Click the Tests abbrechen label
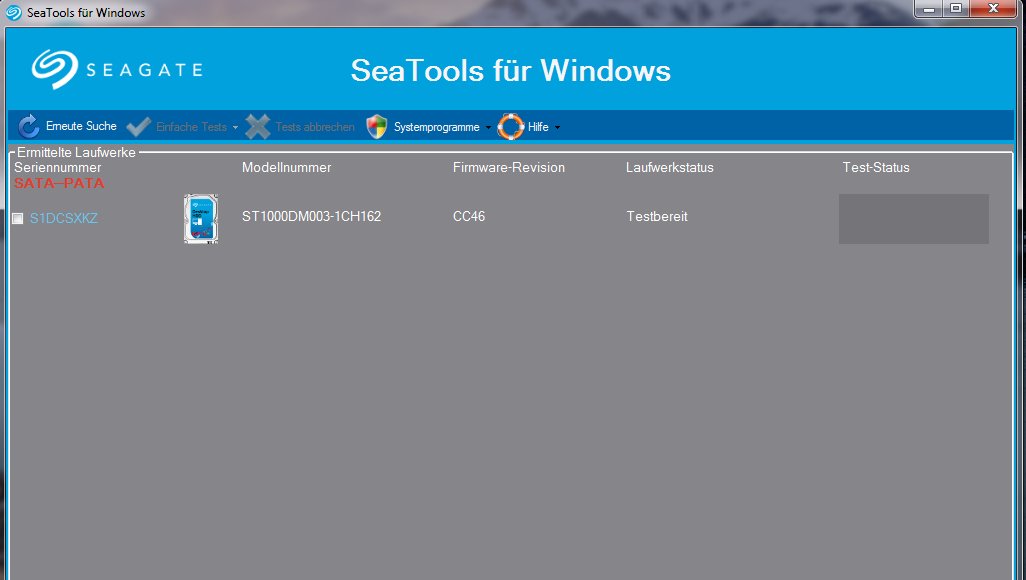This screenshot has width=1026, height=580. [x=315, y=127]
